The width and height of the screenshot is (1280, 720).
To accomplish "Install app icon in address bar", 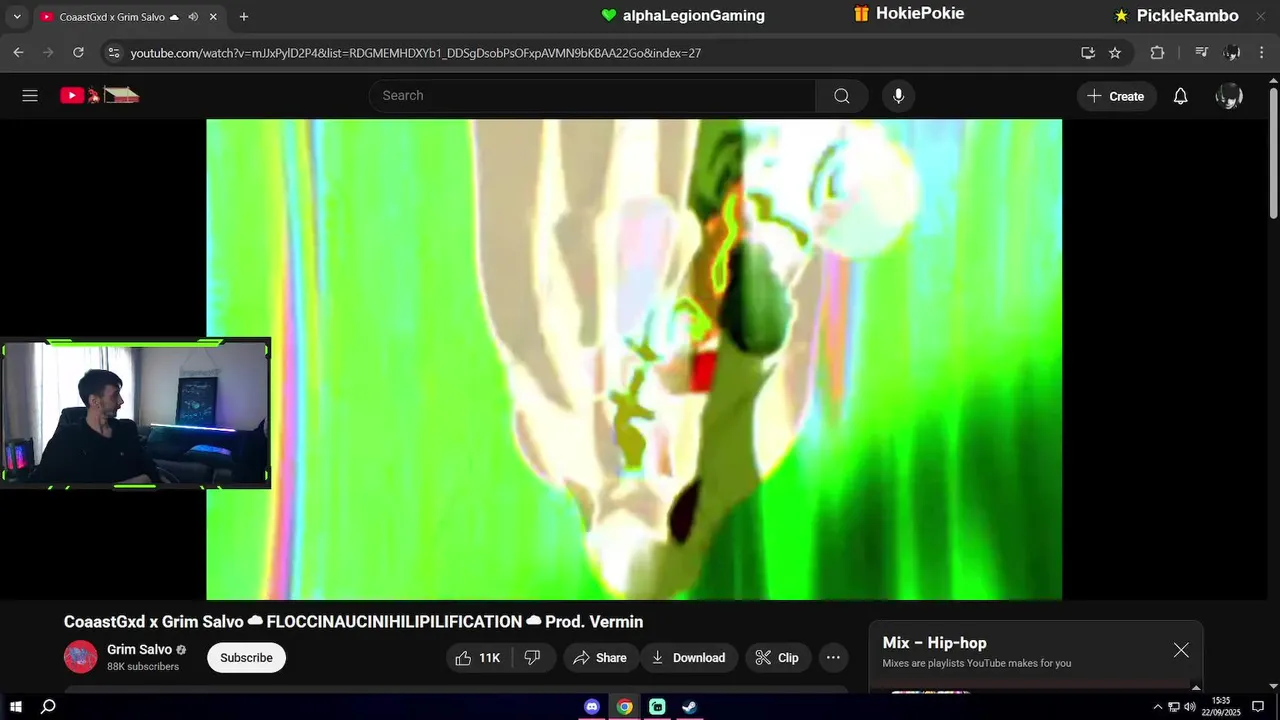I will (x=1088, y=53).
